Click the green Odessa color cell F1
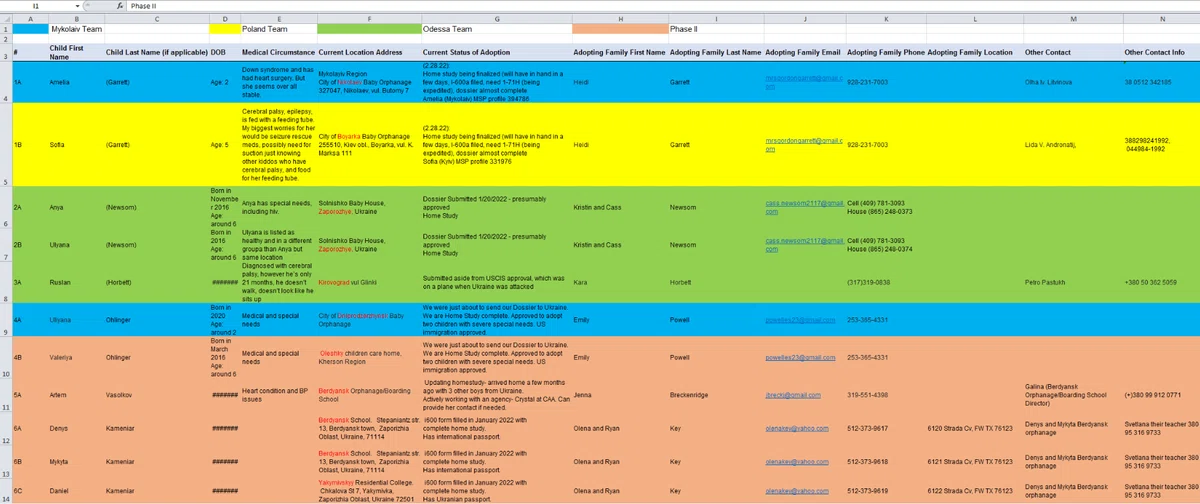This screenshot has width=1200, height=504. coord(368,30)
